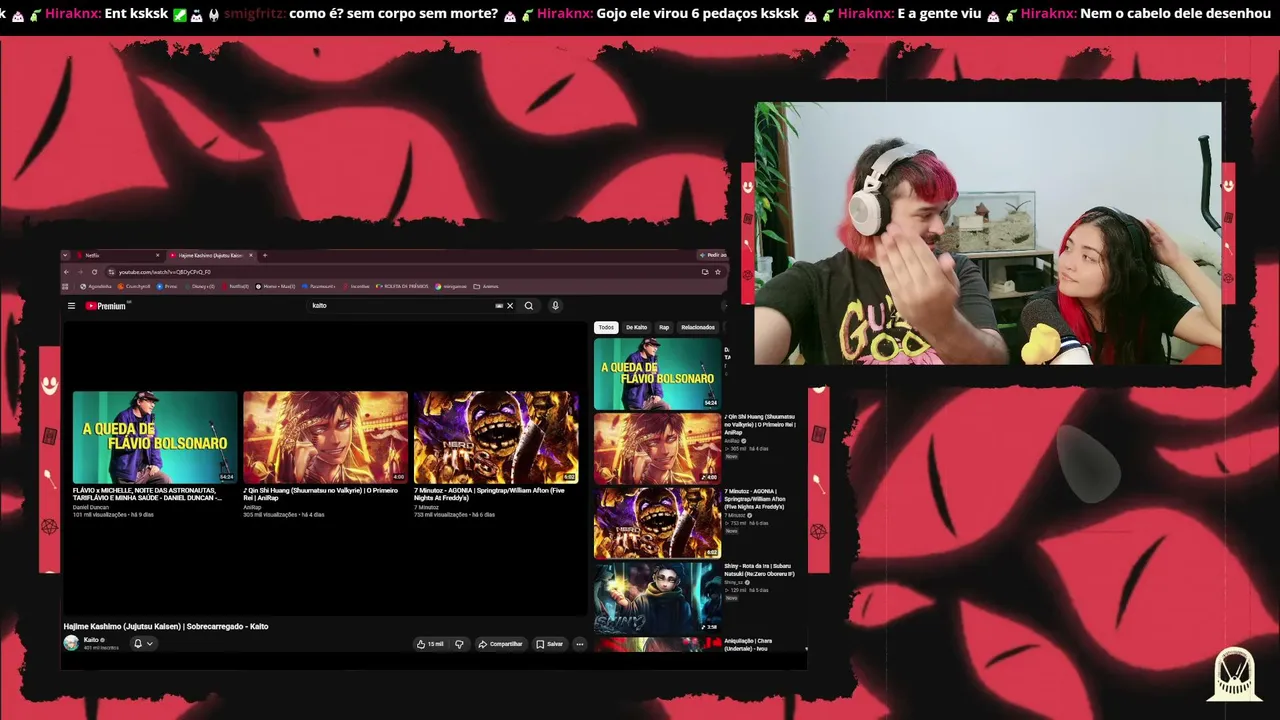The width and height of the screenshot is (1280, 720).
Task: Select the Todos filter chip
Action: tap(606, 327)
